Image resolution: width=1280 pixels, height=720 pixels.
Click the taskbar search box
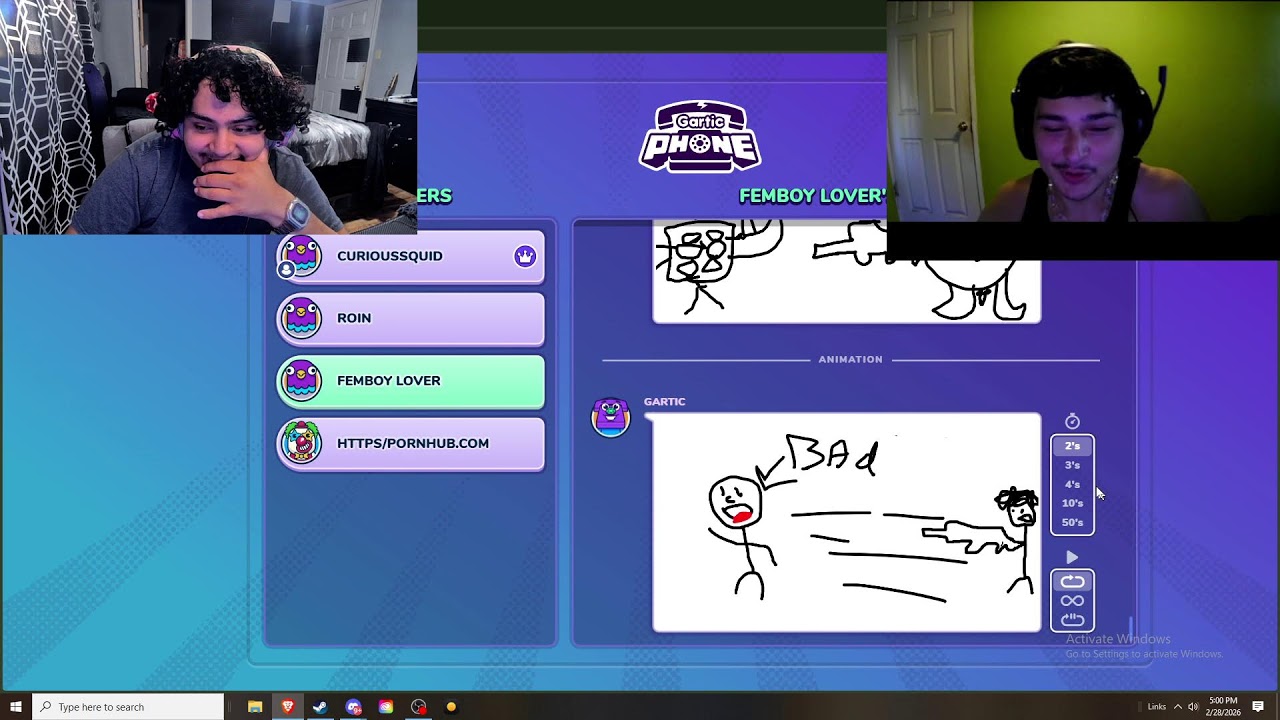point(128,707)
